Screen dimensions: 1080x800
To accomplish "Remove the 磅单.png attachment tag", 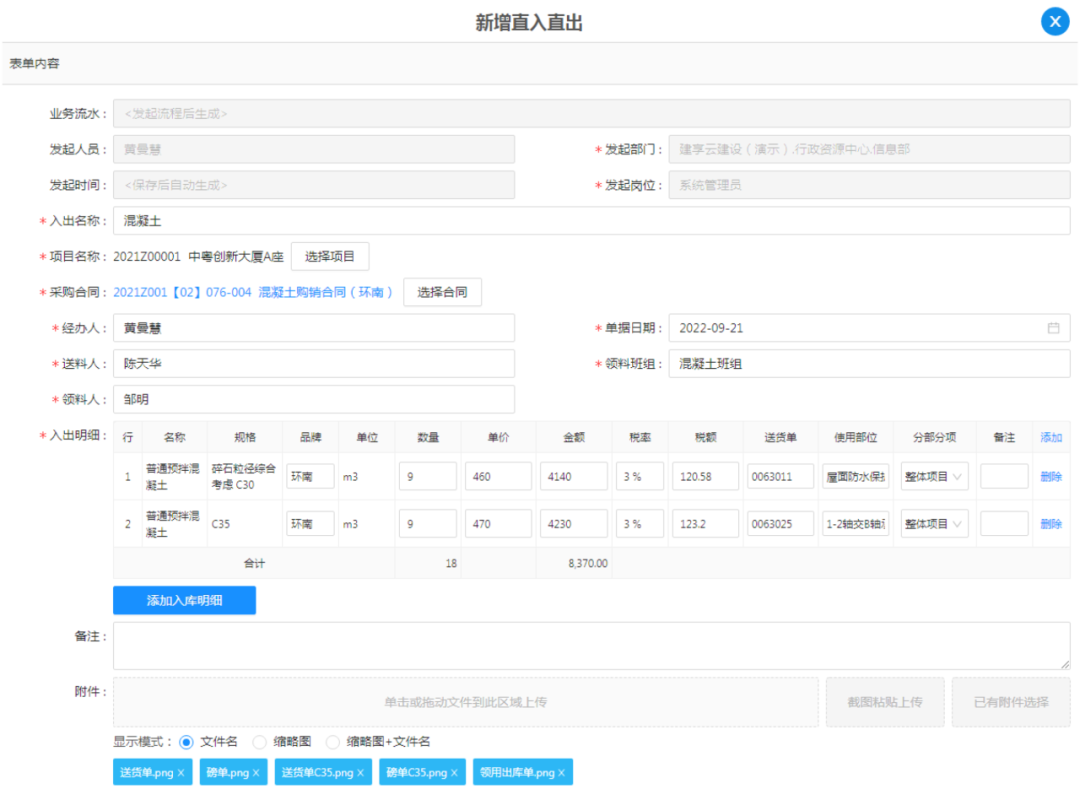I will point(256,773).
